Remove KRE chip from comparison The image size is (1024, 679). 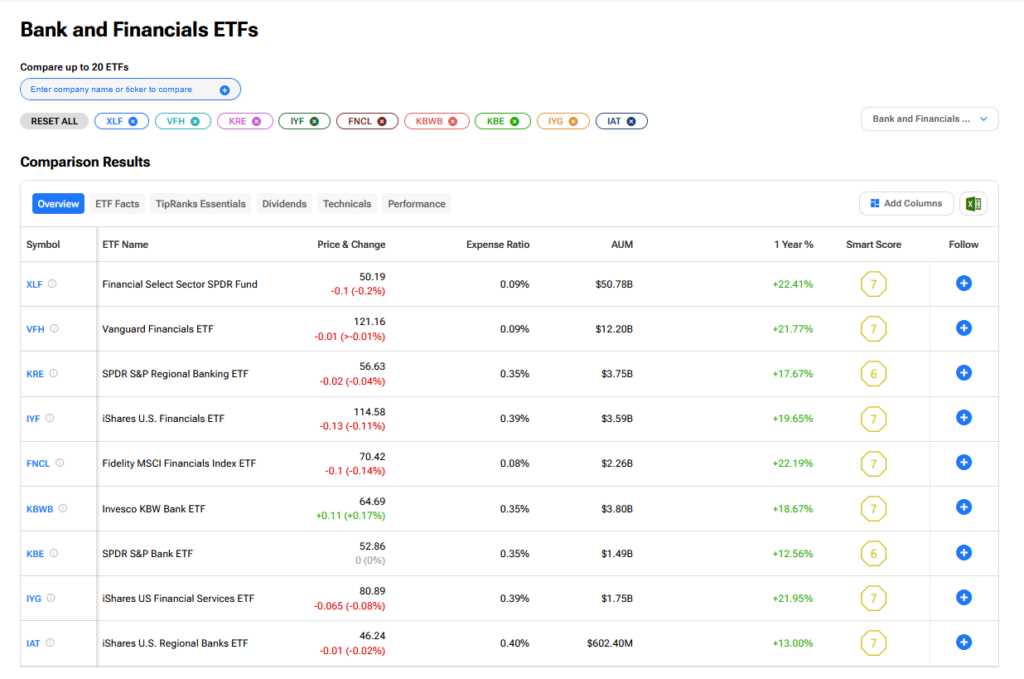pos(257,121)
